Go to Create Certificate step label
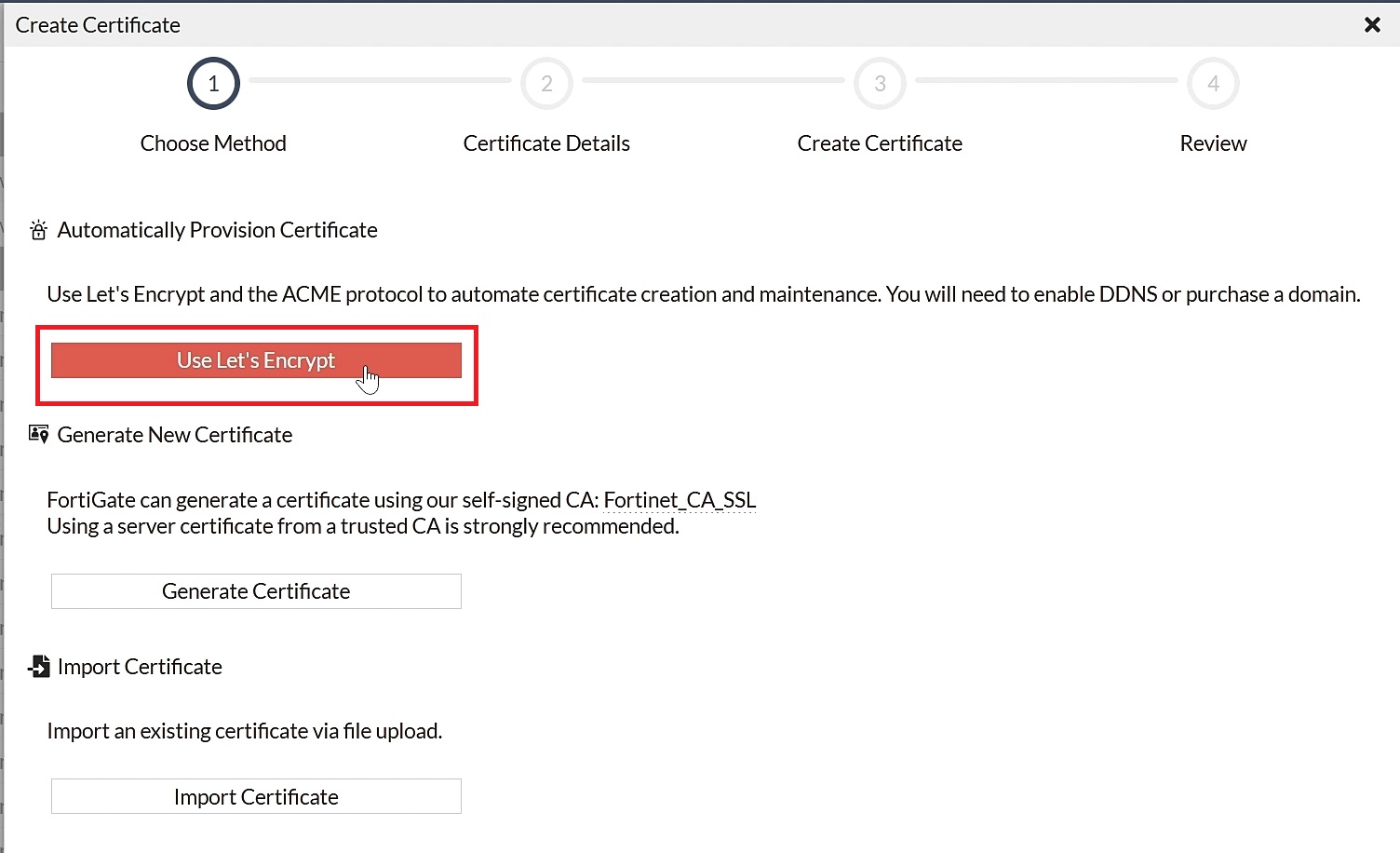The image size is (1400, 853). click(x=880, y=143)
